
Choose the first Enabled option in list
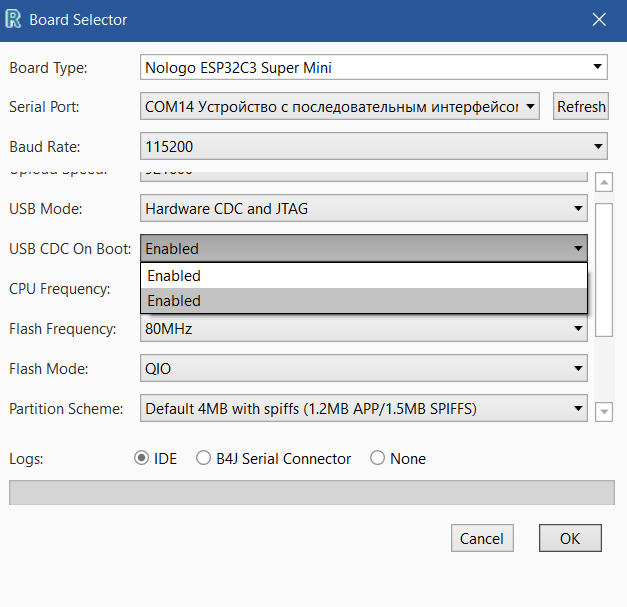(x=363, y=276)
